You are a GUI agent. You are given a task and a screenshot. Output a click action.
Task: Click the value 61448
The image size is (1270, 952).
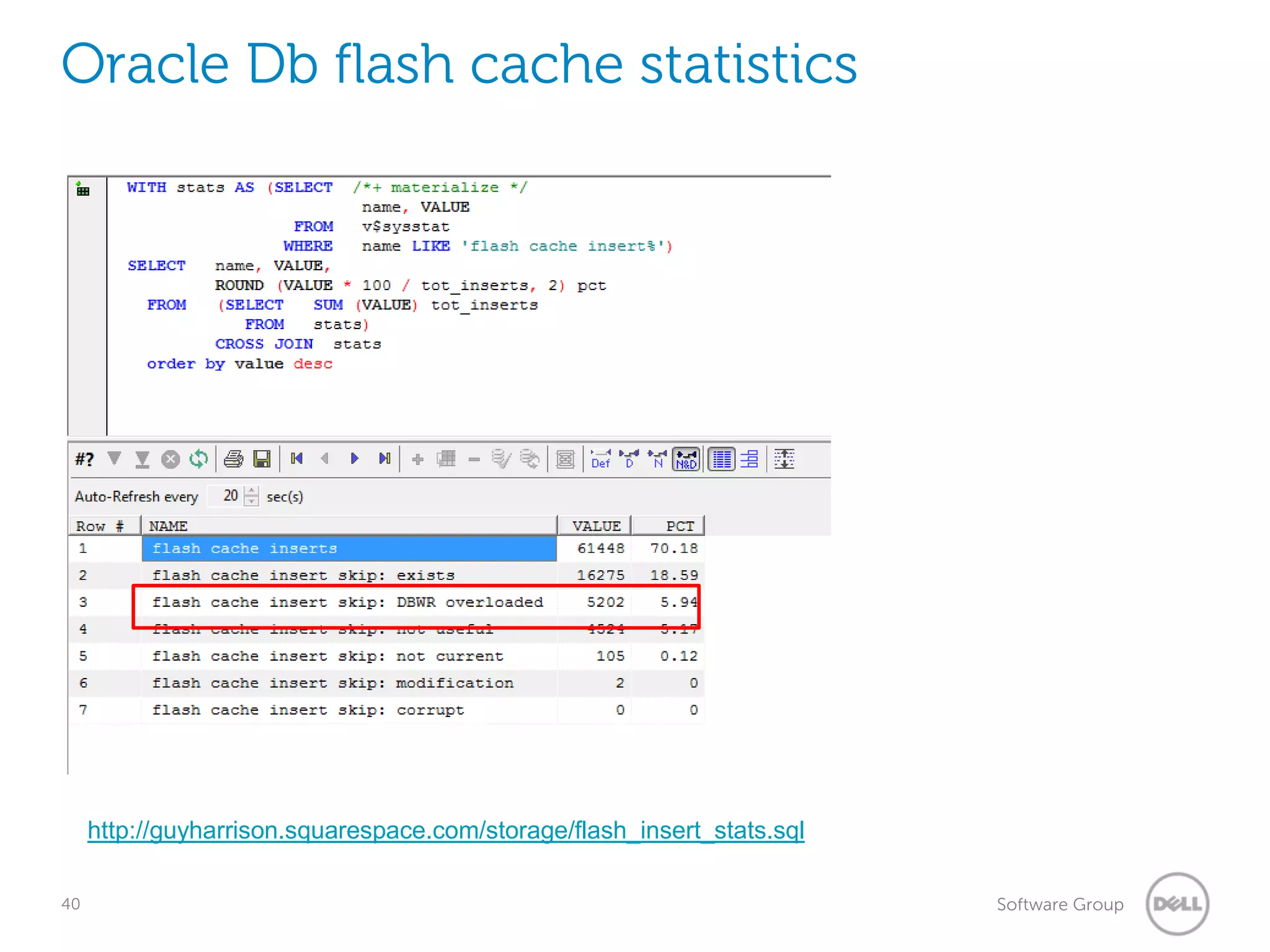pos(600,549)
